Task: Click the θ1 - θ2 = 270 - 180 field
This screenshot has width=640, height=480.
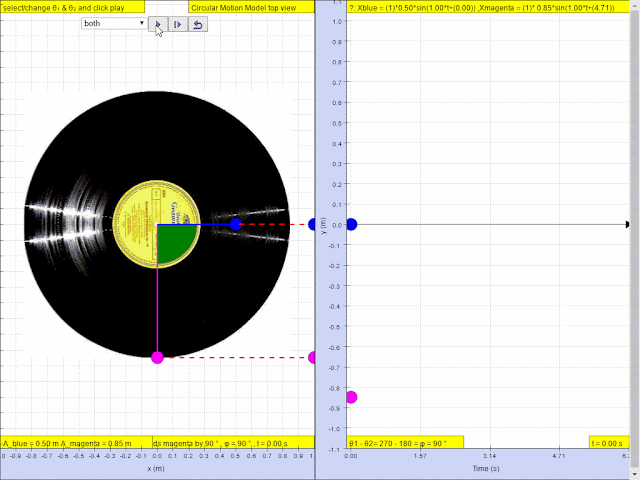Action: point(405,443)
